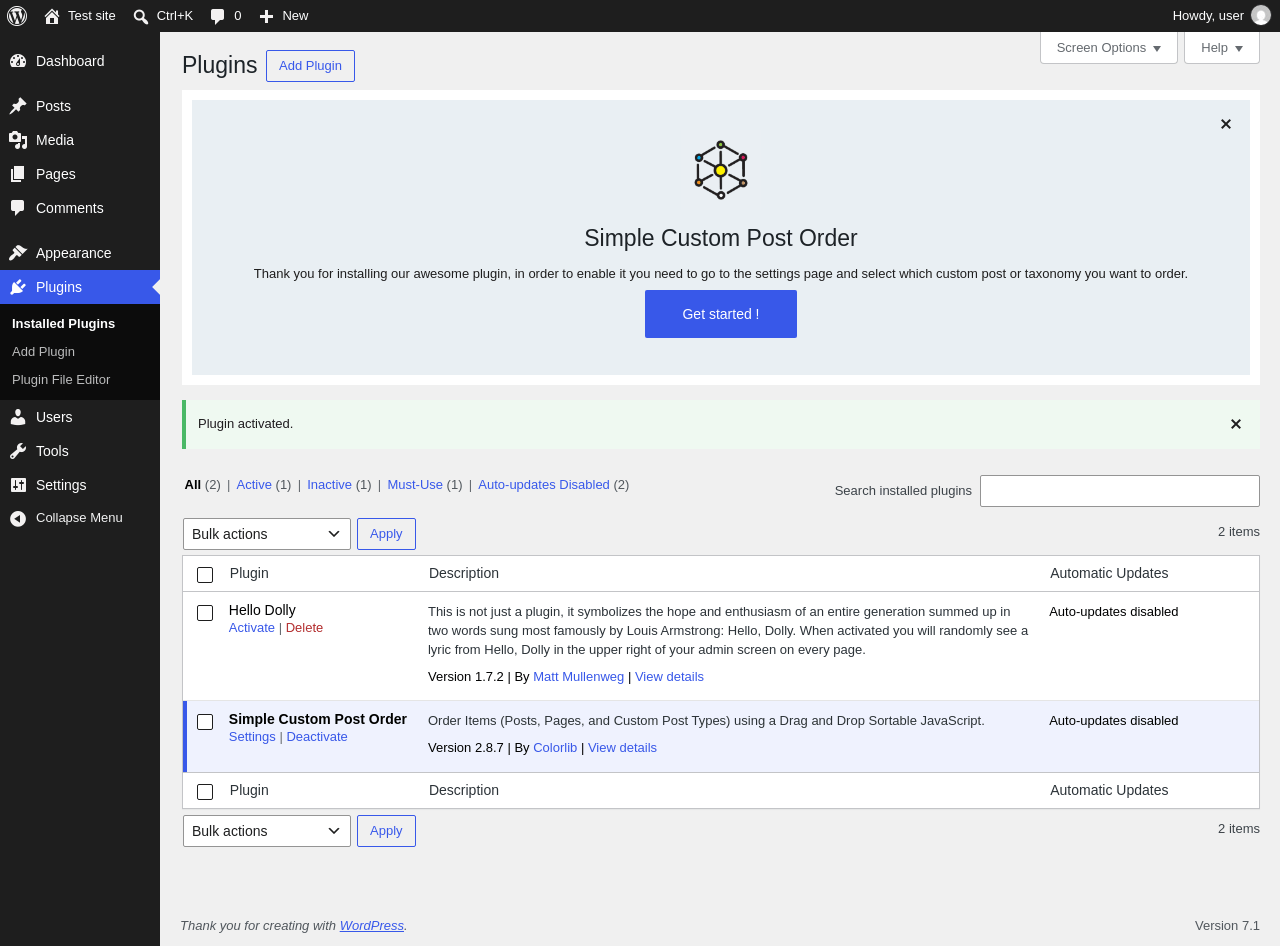This screenshot has width=1280, height=946.
Task: Open the Pages sidebar icon
Action: (x=18, y=174)
